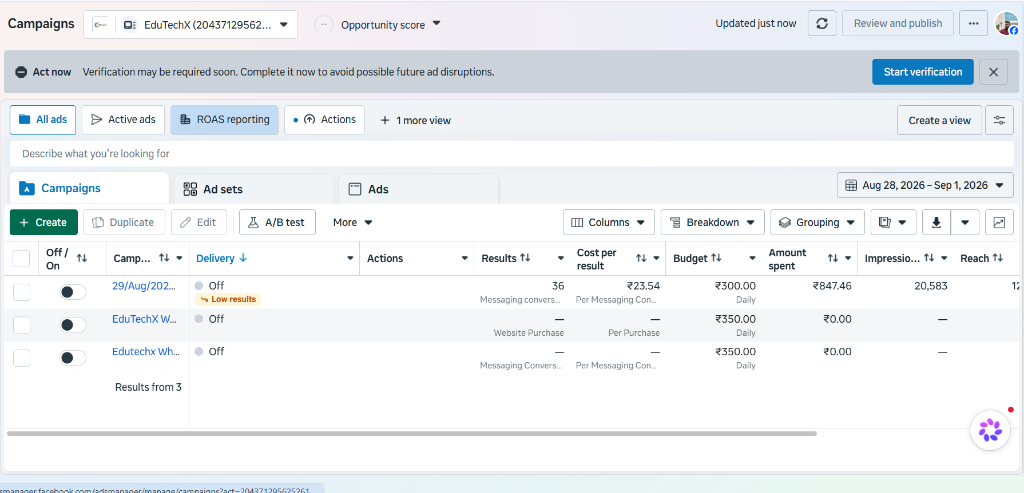Click the horizontal table scrollbar
Viewport: 1024px width, 493px height.
pos(411,433)
